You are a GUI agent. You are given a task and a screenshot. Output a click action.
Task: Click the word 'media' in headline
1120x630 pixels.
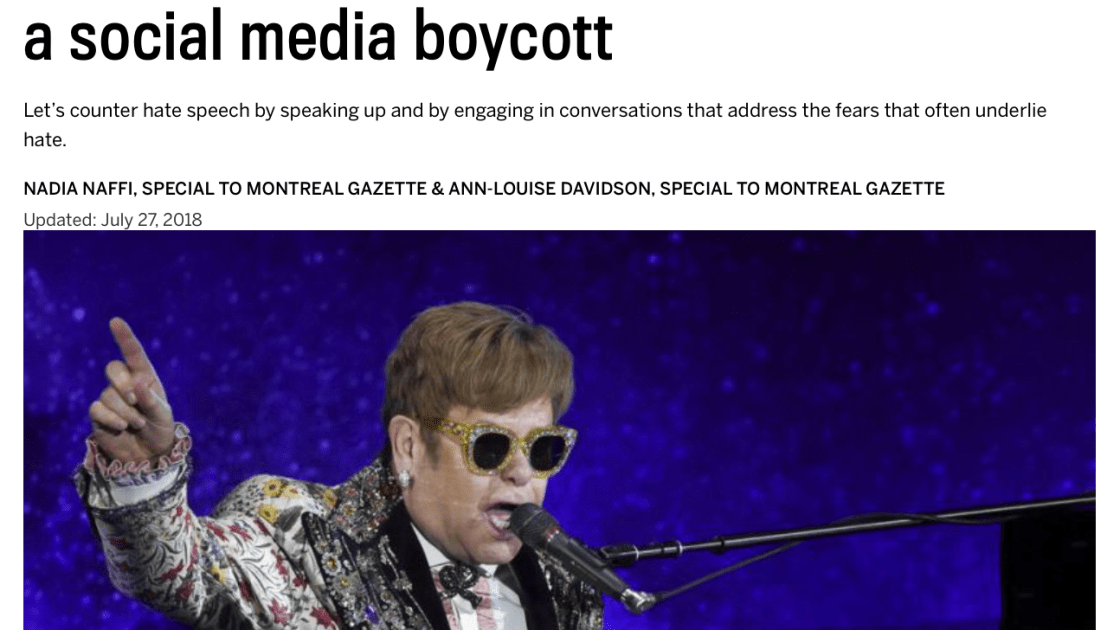(318, 36)
